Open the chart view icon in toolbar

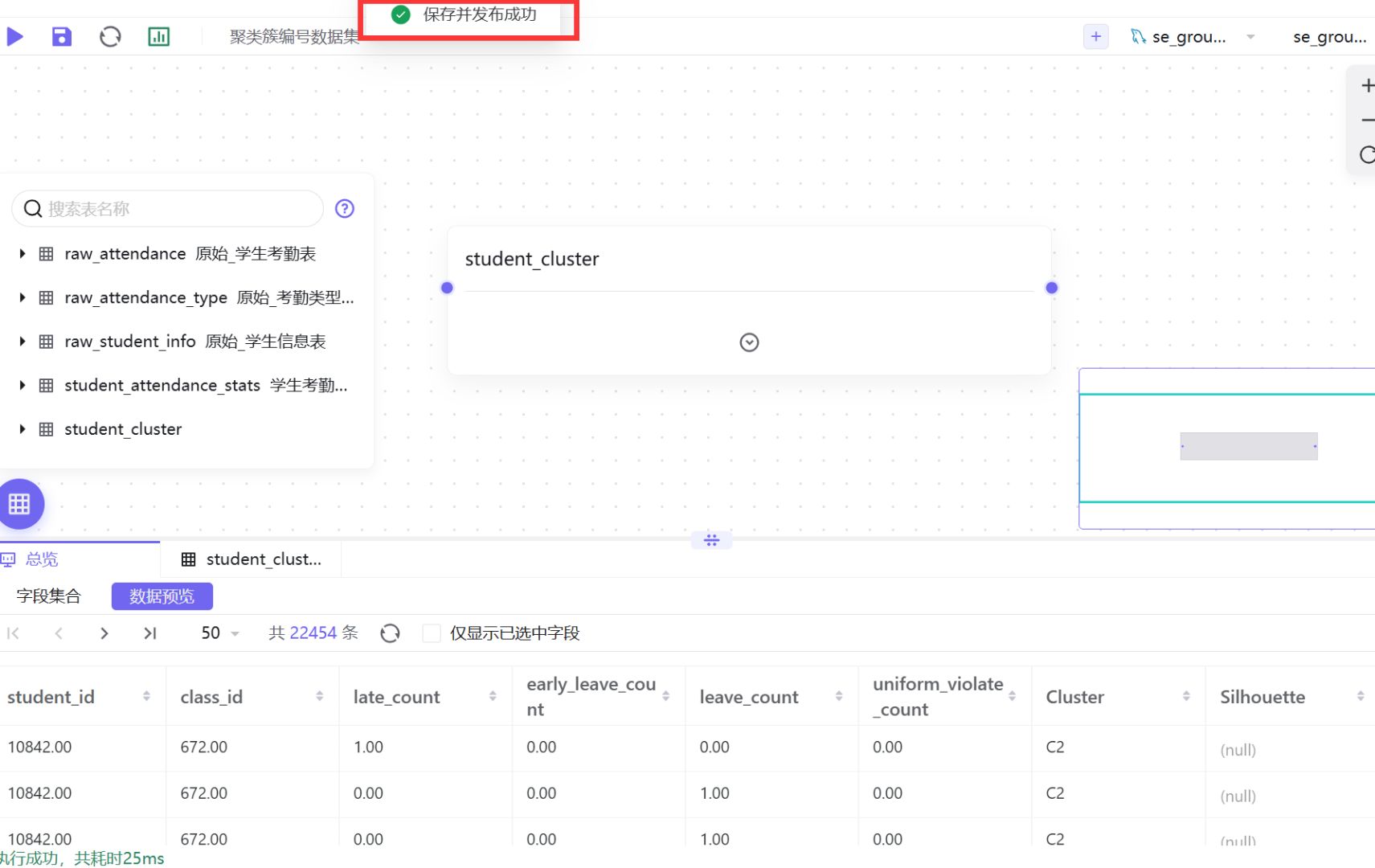[x=159, y=36]
